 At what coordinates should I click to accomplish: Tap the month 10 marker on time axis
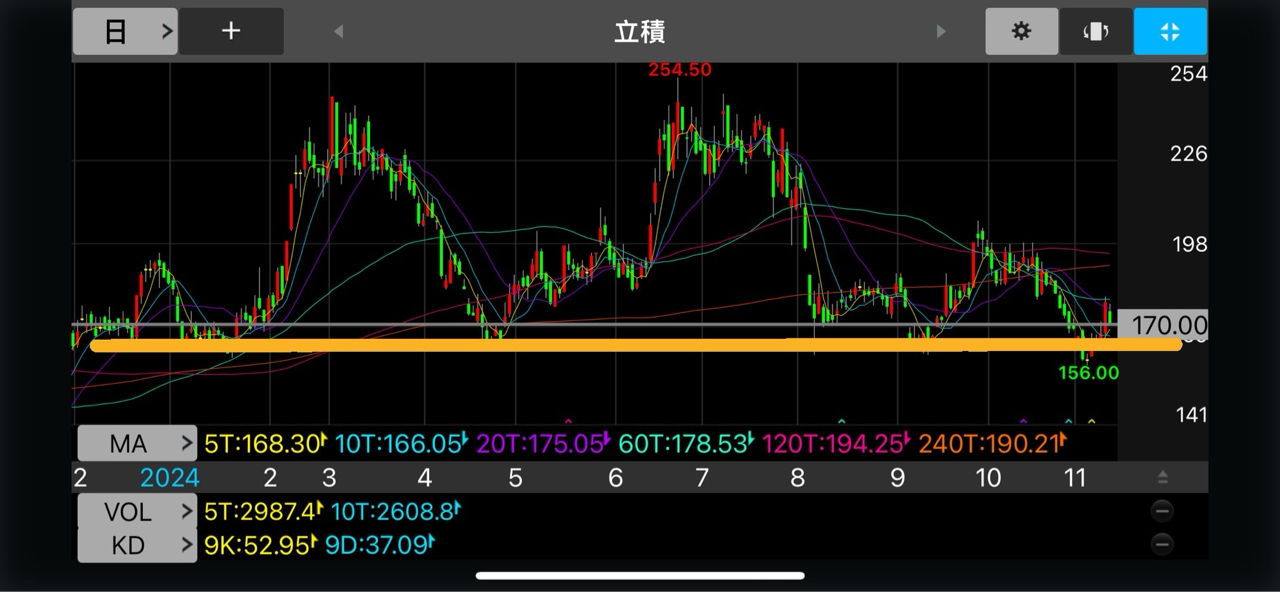988,478
